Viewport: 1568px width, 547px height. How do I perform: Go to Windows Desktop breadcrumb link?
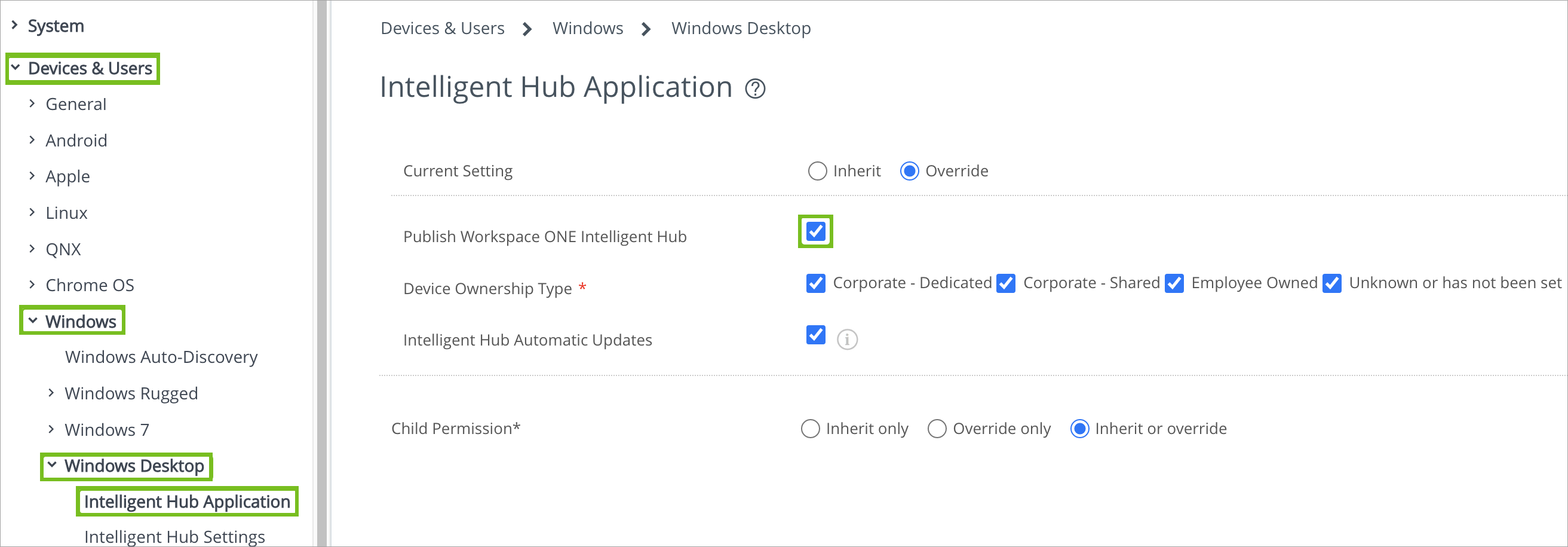coord(741,29)
